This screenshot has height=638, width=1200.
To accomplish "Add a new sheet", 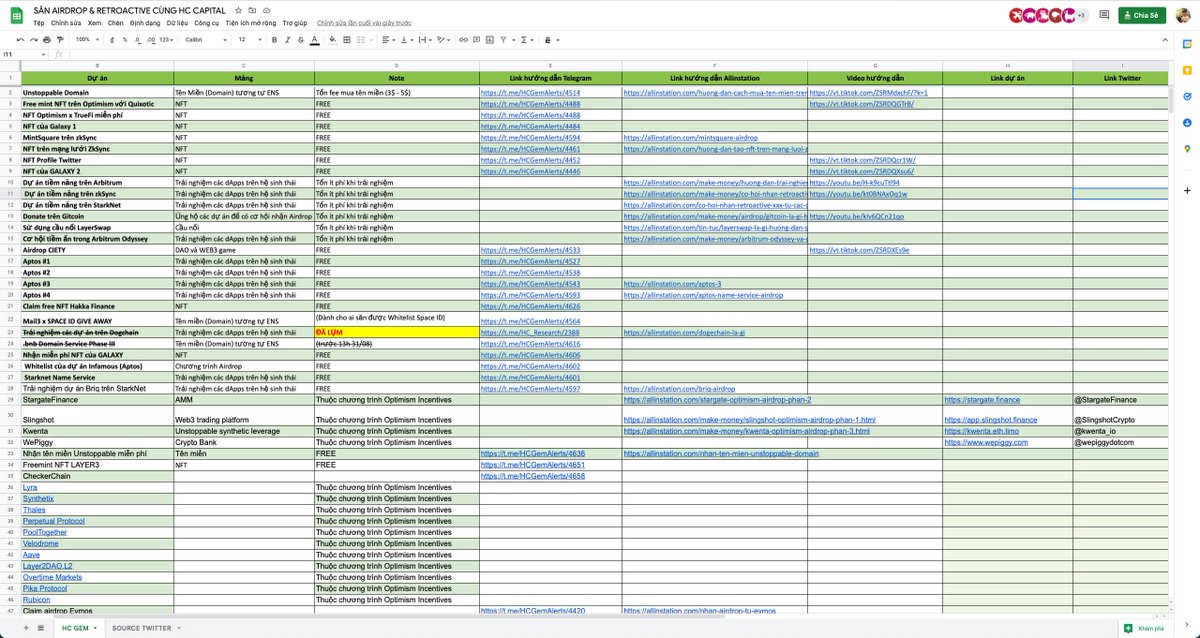I will (25, 627).
